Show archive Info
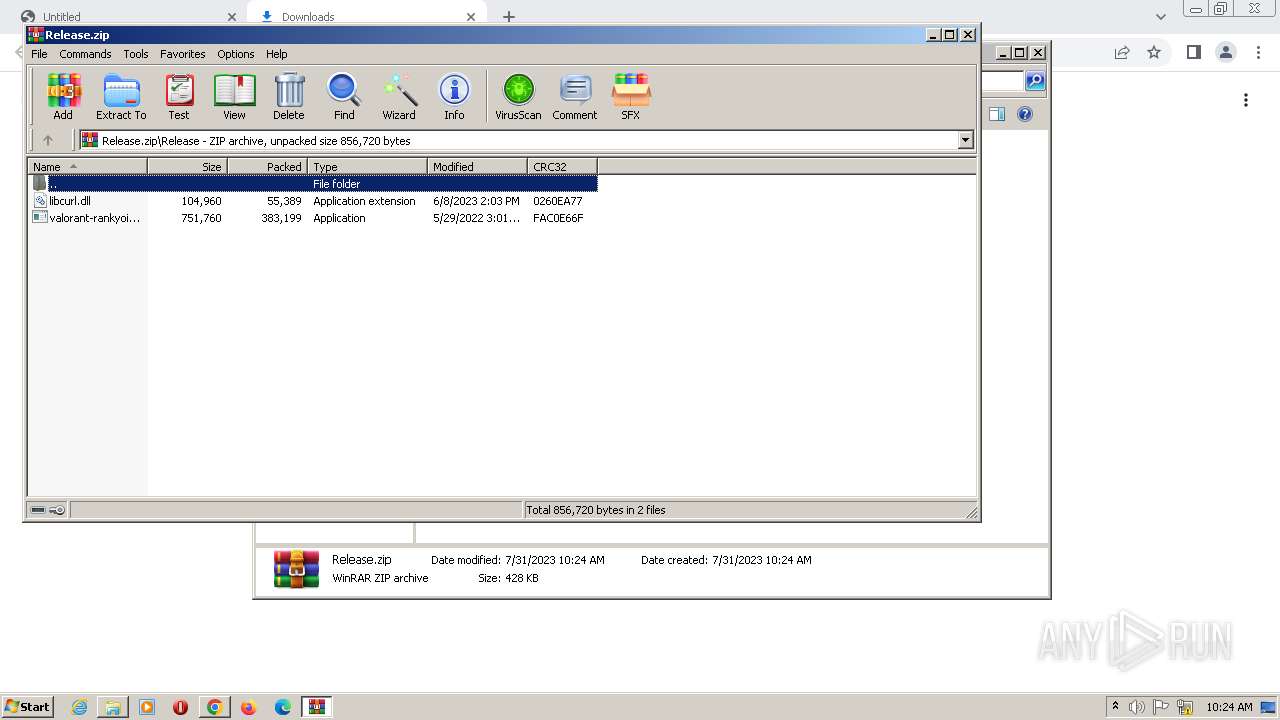This screenshot has height=720, width=1280. pos(454,96)
